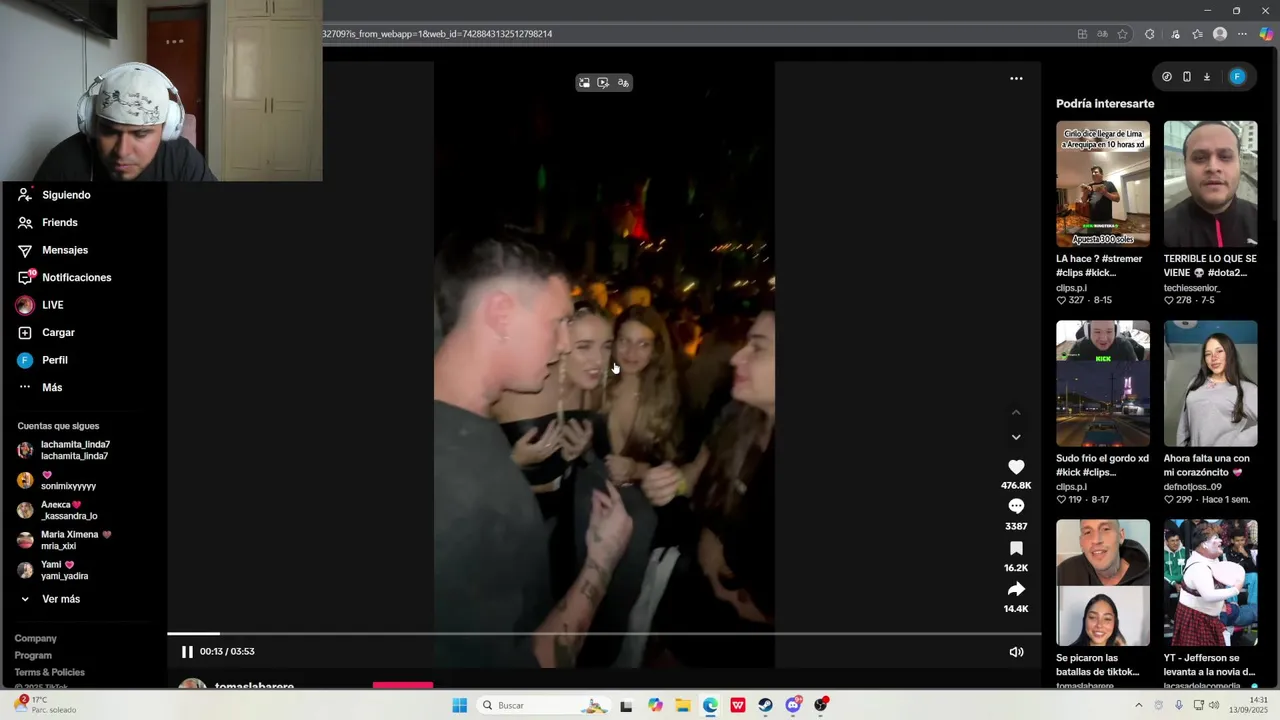Open the blue F profile avatar menu
1280x720 pixels.
[1237, 77]
